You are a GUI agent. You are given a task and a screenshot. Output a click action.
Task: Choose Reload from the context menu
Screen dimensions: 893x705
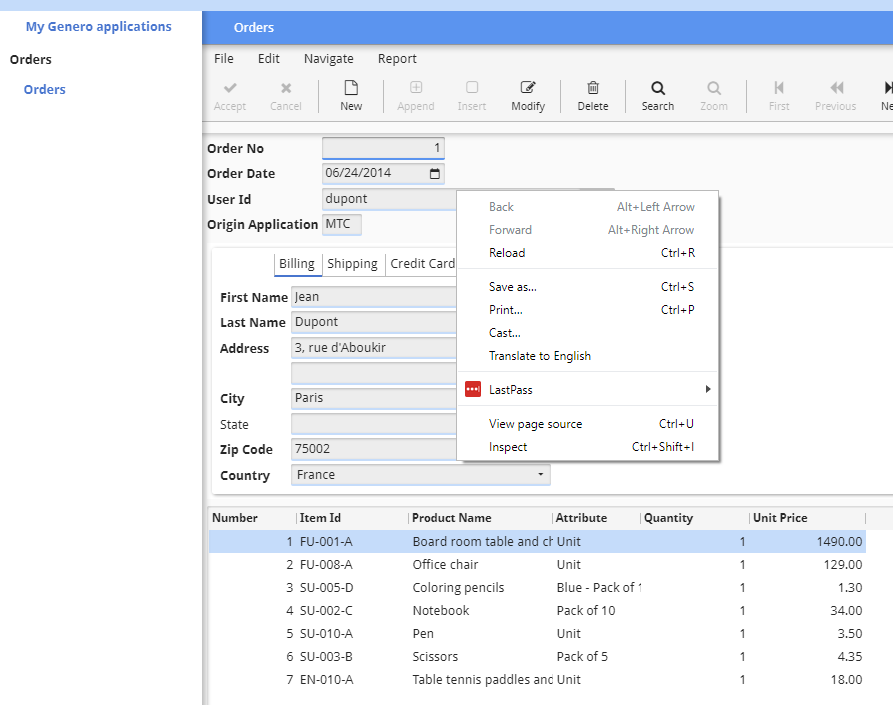pos(507,252)
